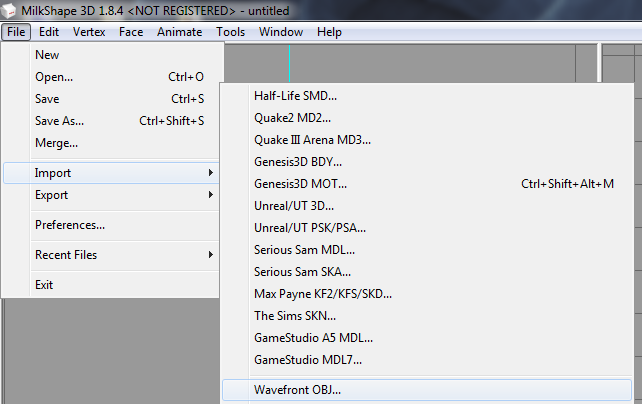Expand the Import submenu
Viewport: 642px width, 404px height.
click(x=111, y=173)
